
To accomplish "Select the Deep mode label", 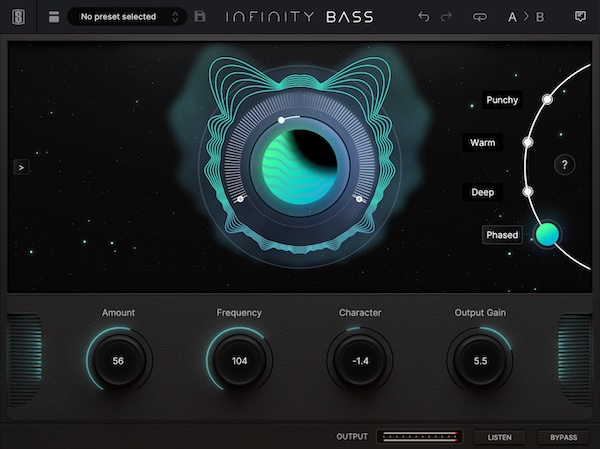I will 483,192.
